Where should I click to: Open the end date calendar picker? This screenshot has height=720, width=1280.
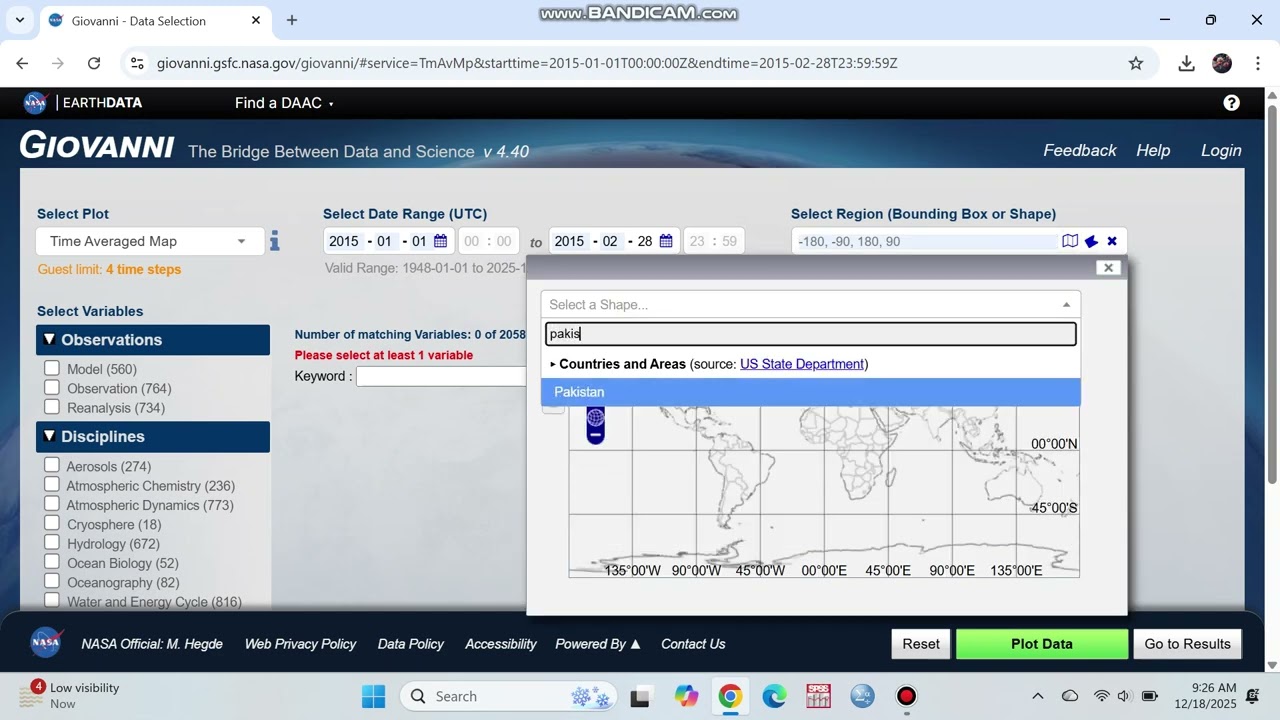pos(666,241)
